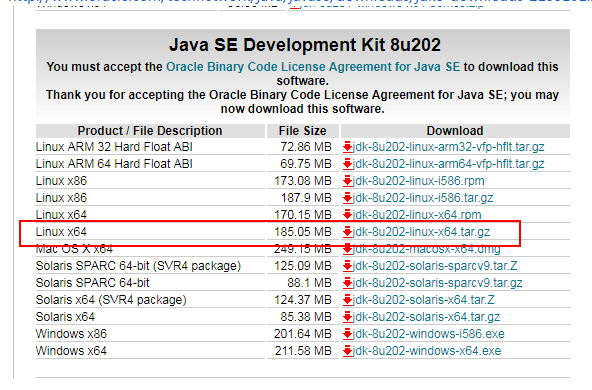
Task: Select the 201.64 MB file size cell
Action: 303,334
